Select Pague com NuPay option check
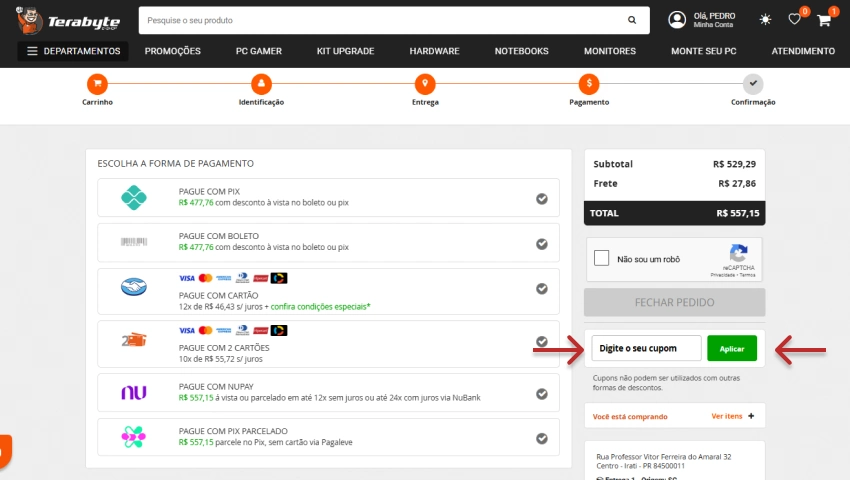 click(x=542, y=394)
